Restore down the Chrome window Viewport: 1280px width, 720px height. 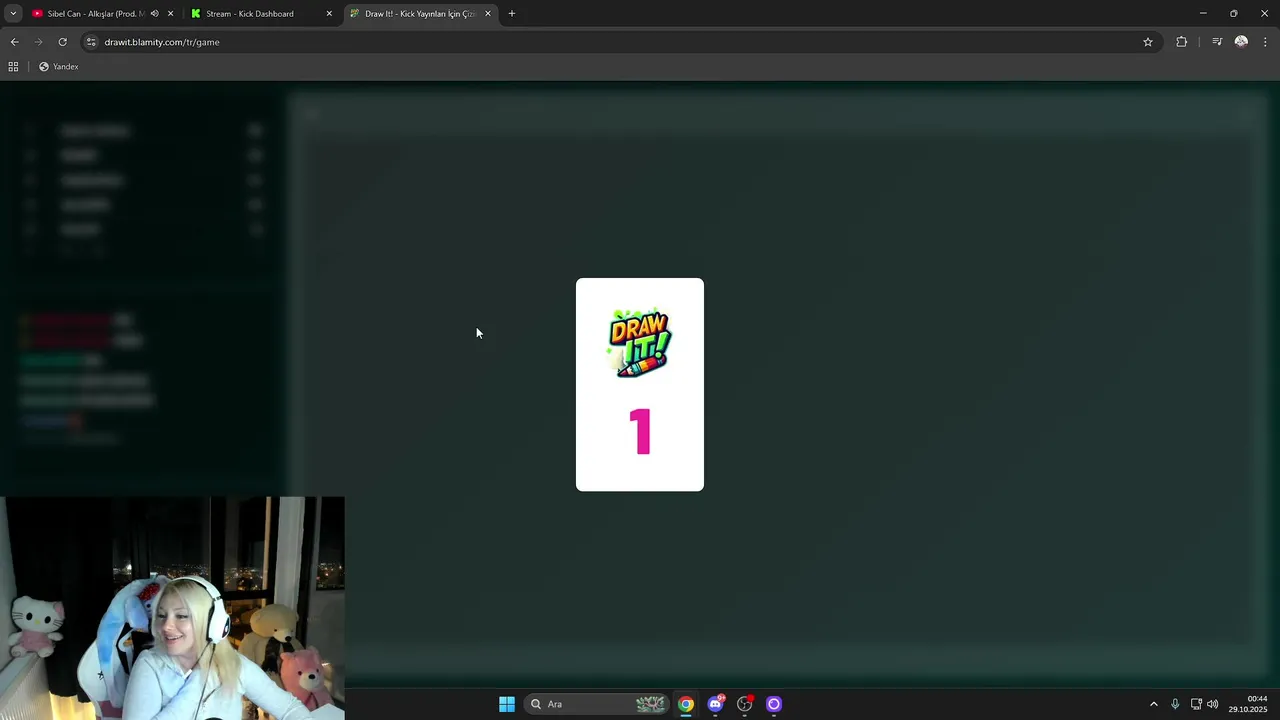click(x=1234, y=14)
